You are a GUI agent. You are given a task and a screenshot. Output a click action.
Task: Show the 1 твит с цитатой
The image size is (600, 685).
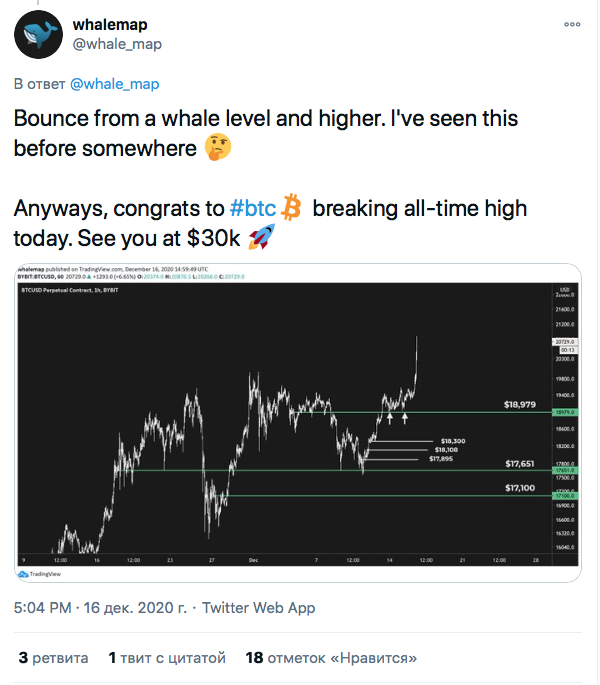click(165, 658)
